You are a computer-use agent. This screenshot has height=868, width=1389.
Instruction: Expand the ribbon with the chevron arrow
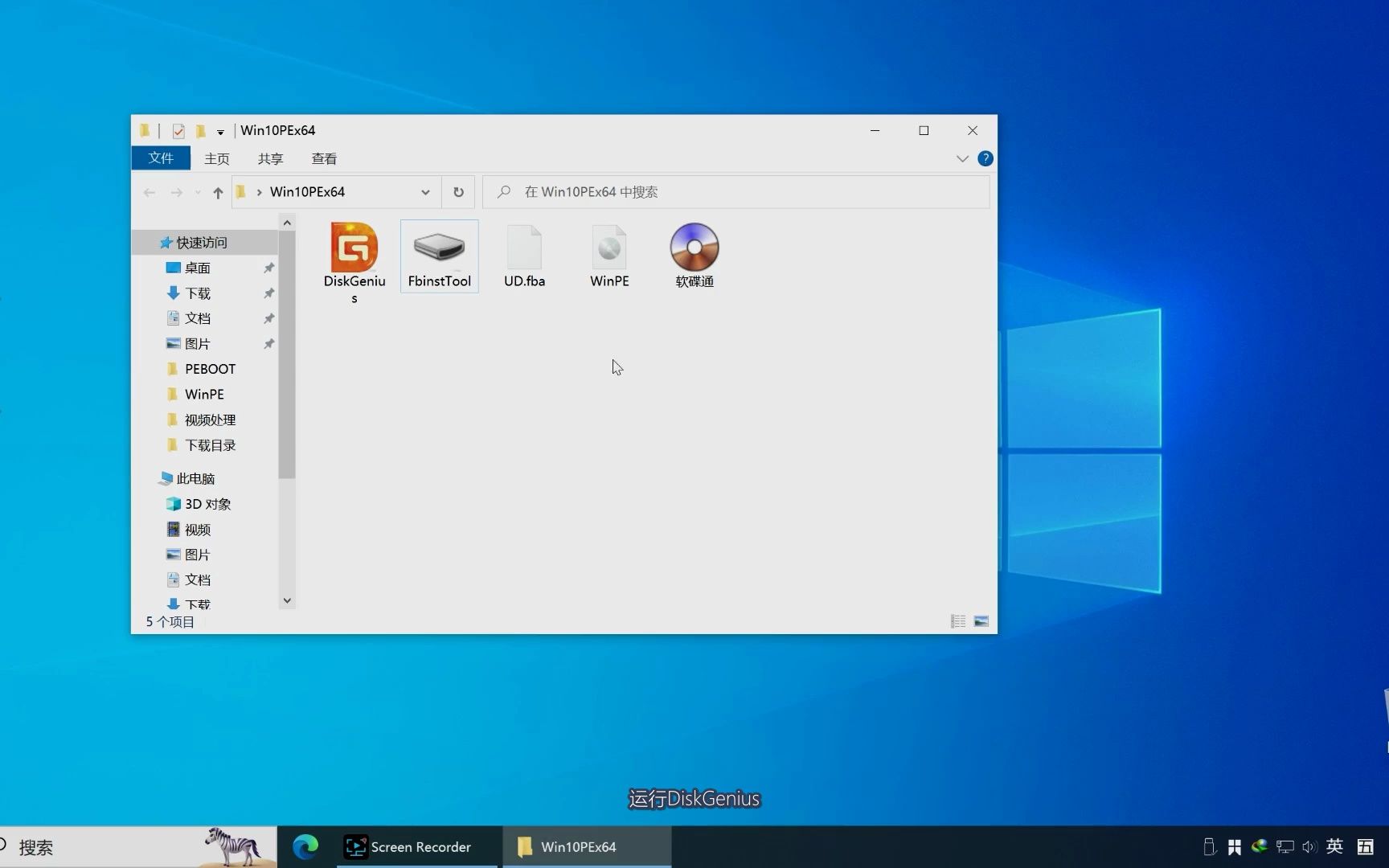962,158
